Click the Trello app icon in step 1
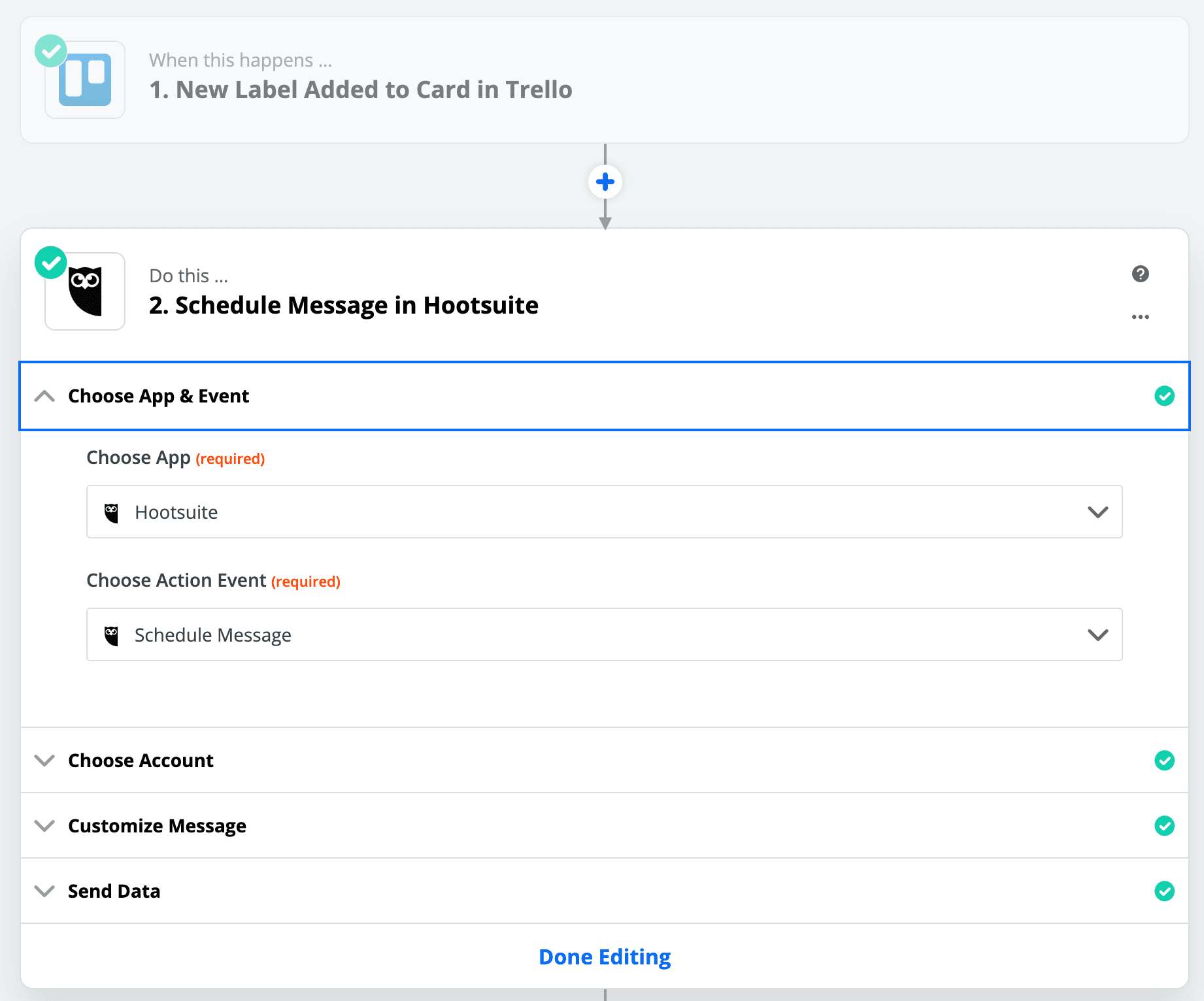The height and width of the screenshot is (1001, 1204). coord(85,80)
